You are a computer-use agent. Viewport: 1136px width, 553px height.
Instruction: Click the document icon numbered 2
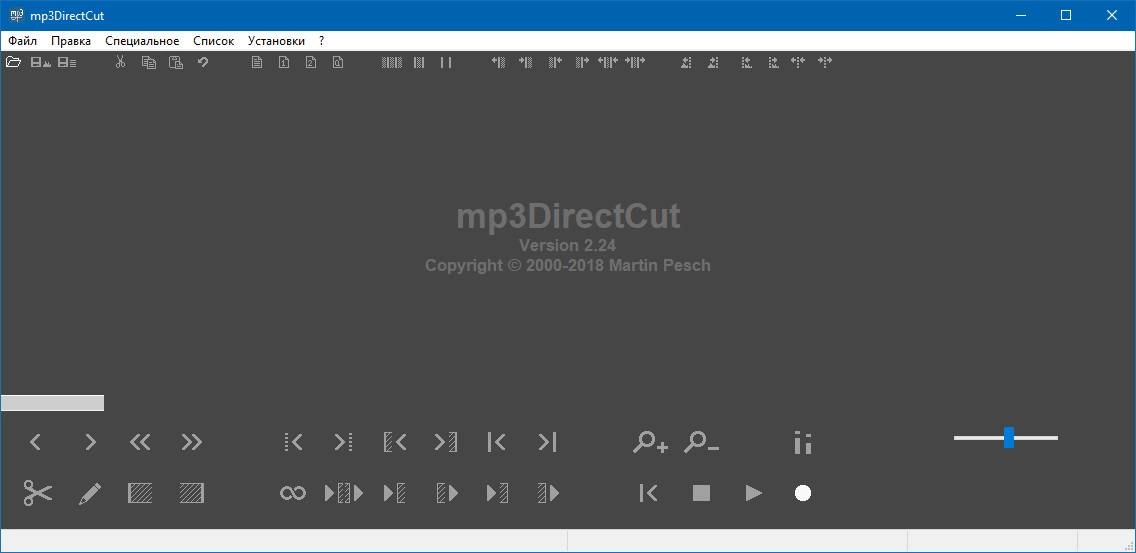[311, 62]
